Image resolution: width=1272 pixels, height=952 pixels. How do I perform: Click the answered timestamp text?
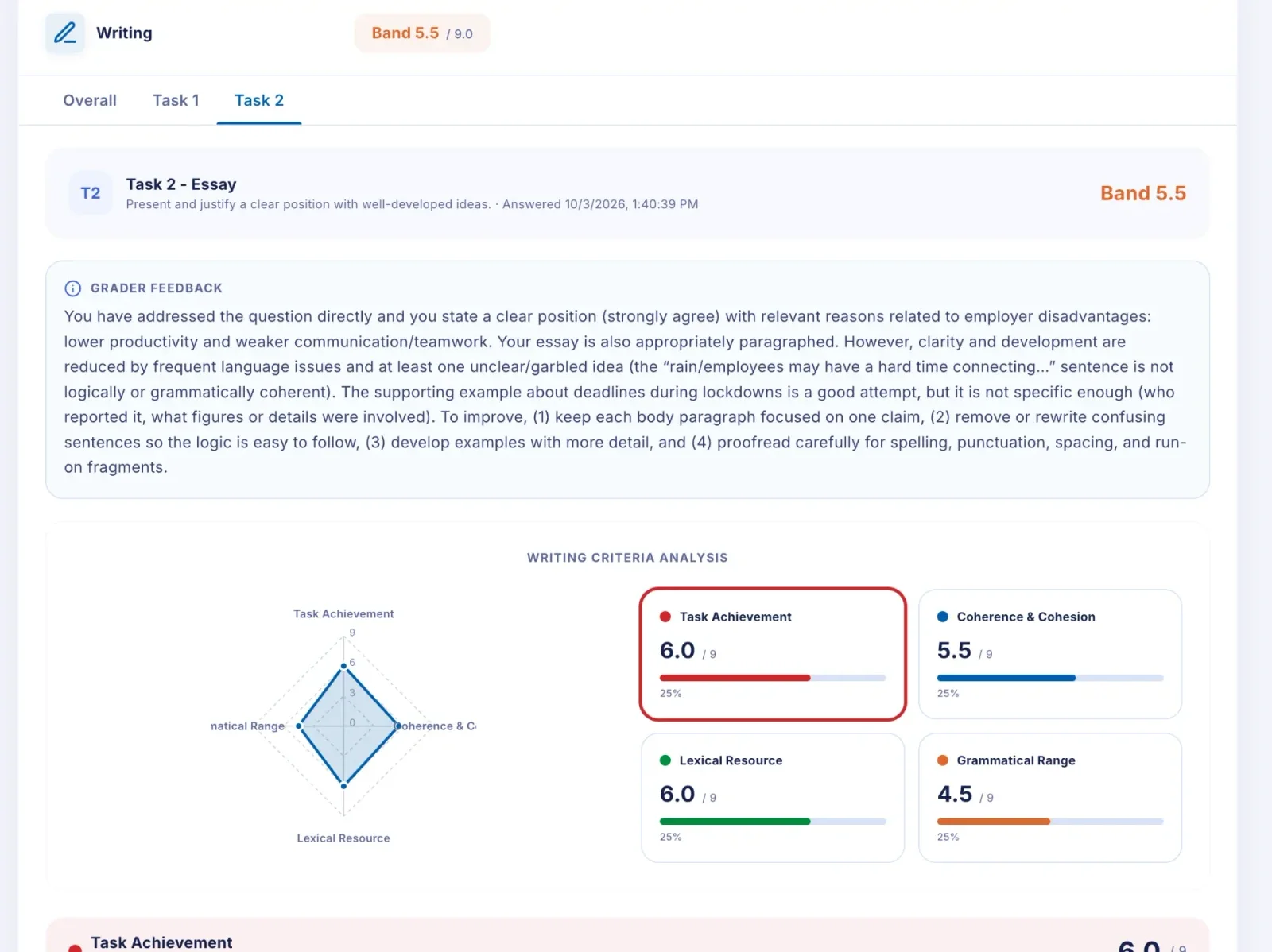pos(600,204)
